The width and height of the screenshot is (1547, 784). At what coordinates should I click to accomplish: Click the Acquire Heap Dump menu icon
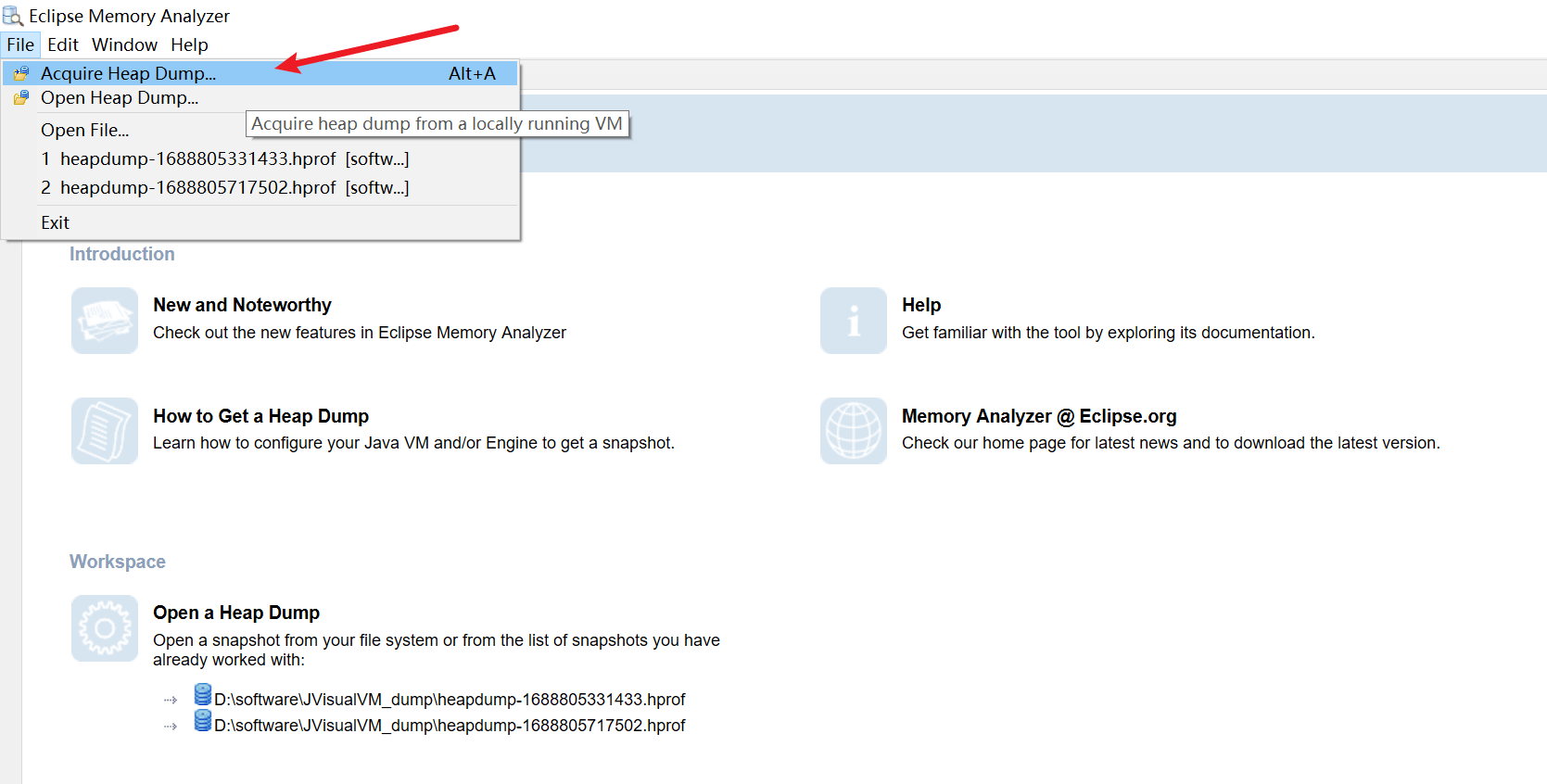click(21, 73)
